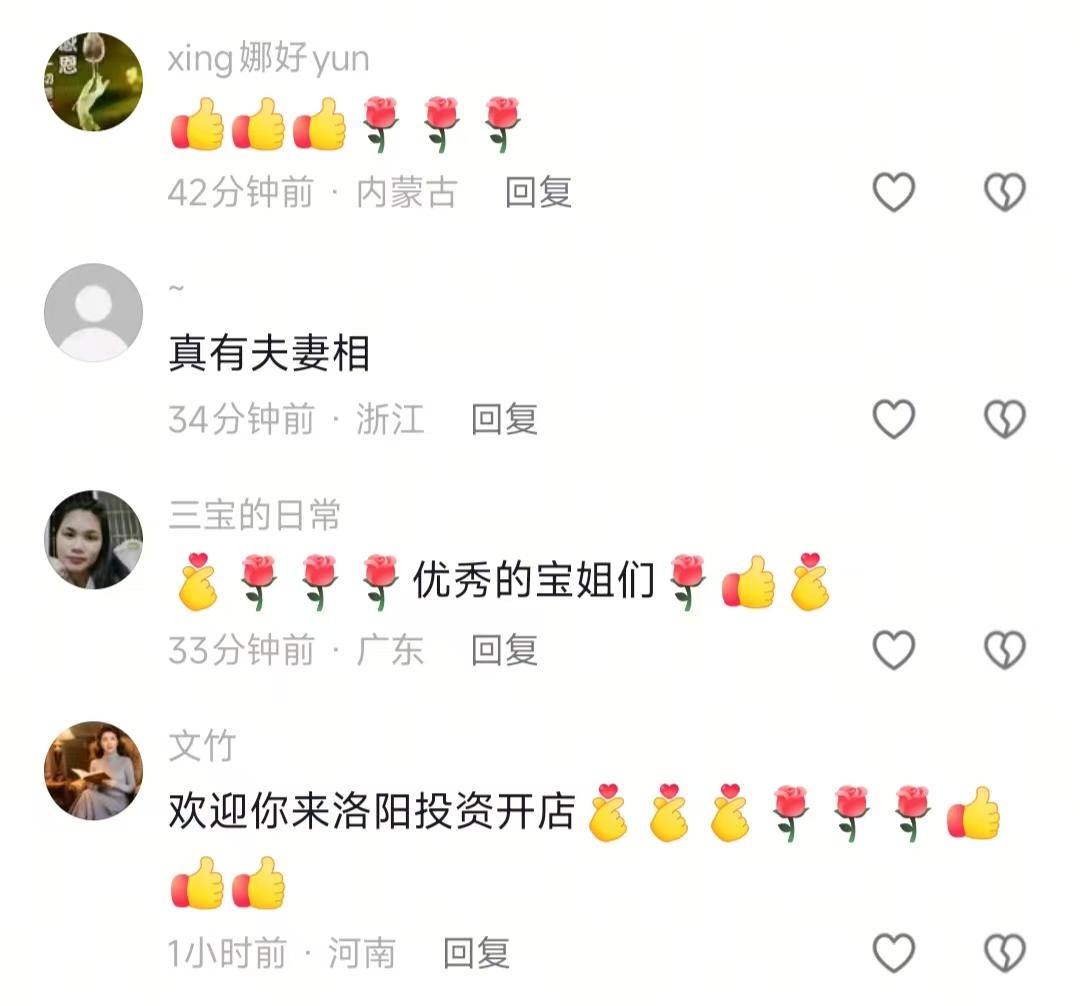Like 文竹's comment about 洛阳
The image size is (1080, 1006).
(893, 953)
